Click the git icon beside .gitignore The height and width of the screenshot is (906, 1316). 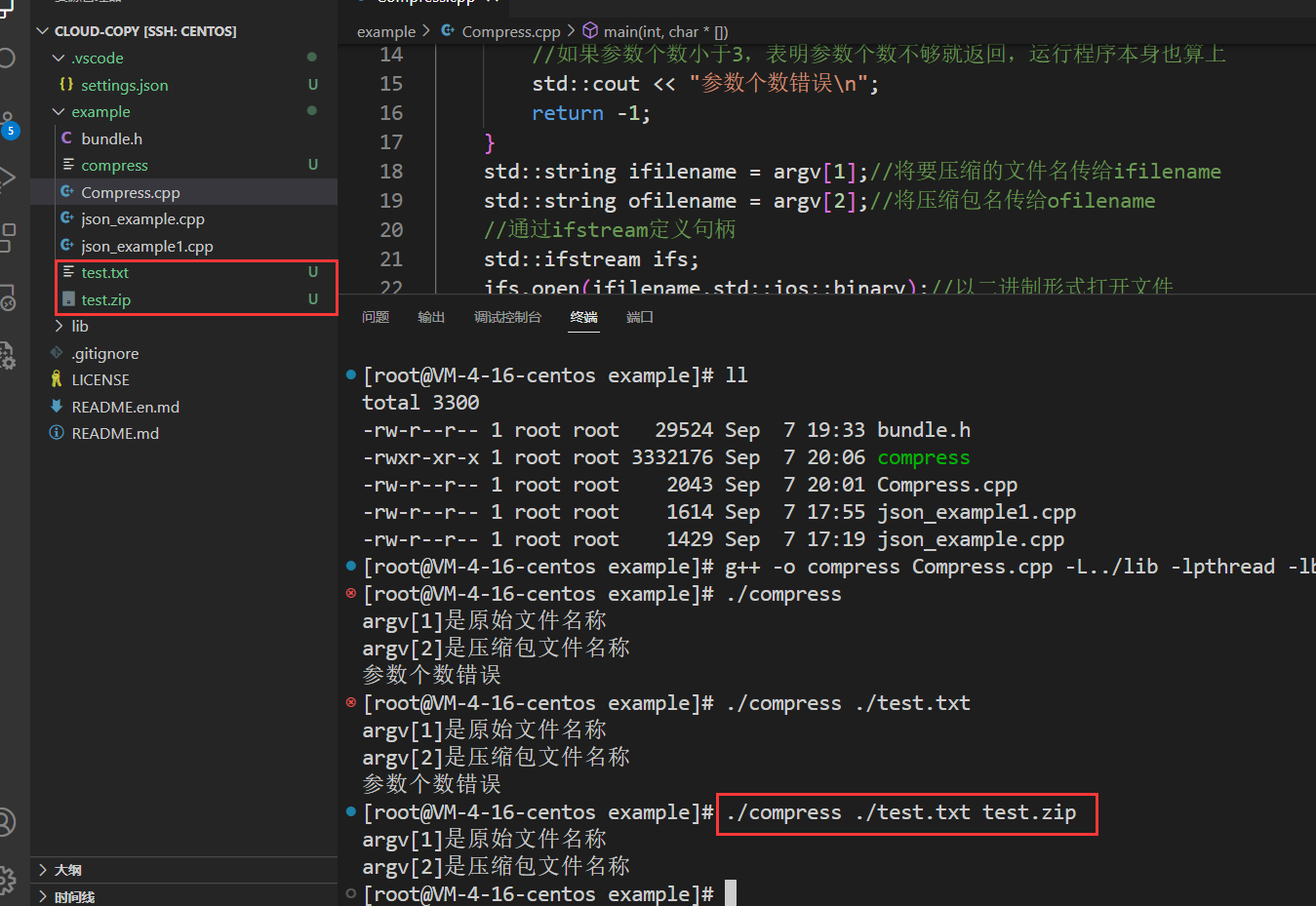57,353
